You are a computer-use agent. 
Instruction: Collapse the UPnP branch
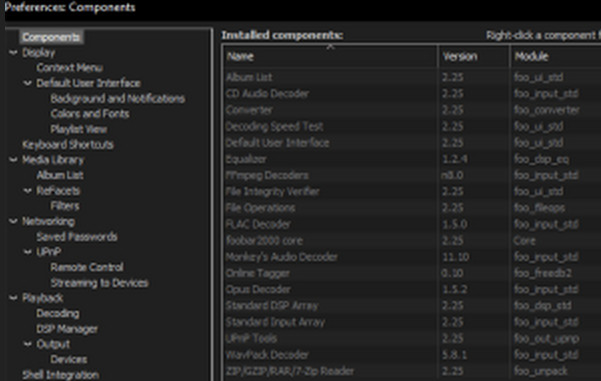27,252
